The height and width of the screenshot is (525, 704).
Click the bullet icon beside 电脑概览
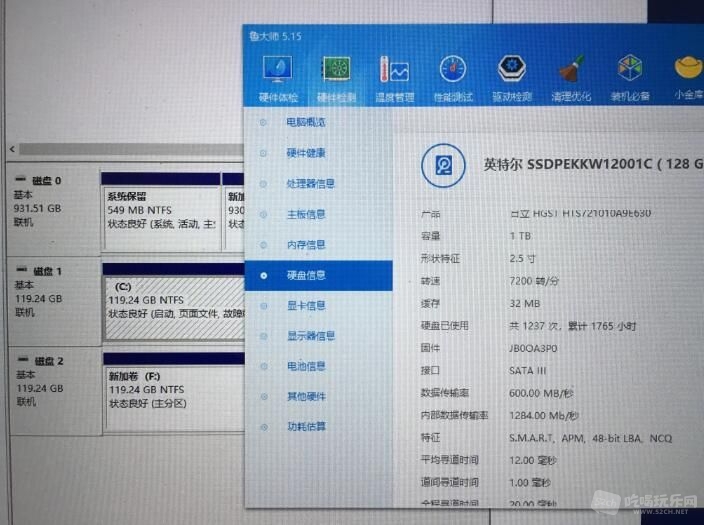point(263,122)
